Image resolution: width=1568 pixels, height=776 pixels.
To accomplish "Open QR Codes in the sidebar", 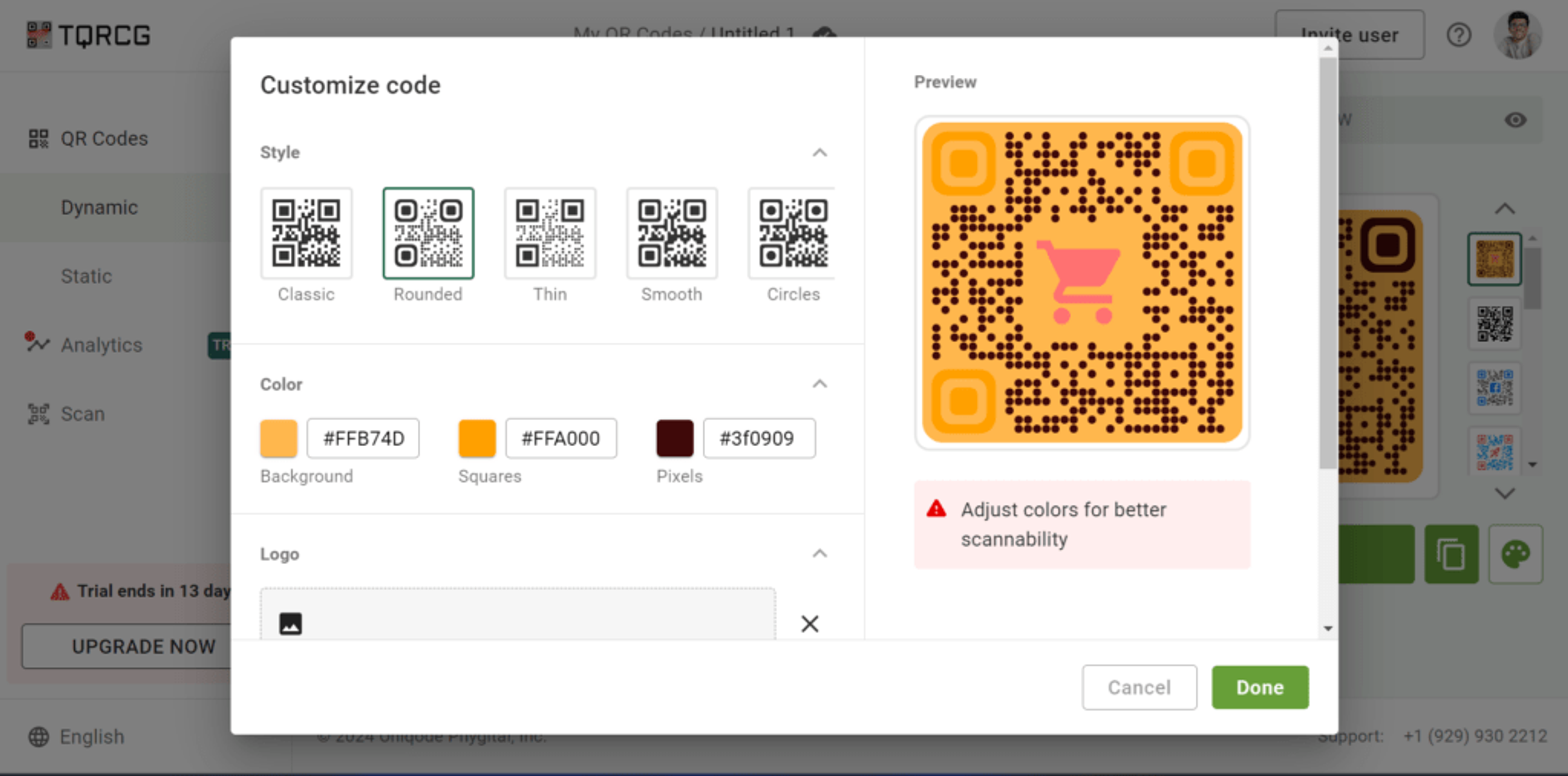I will 103,138.
